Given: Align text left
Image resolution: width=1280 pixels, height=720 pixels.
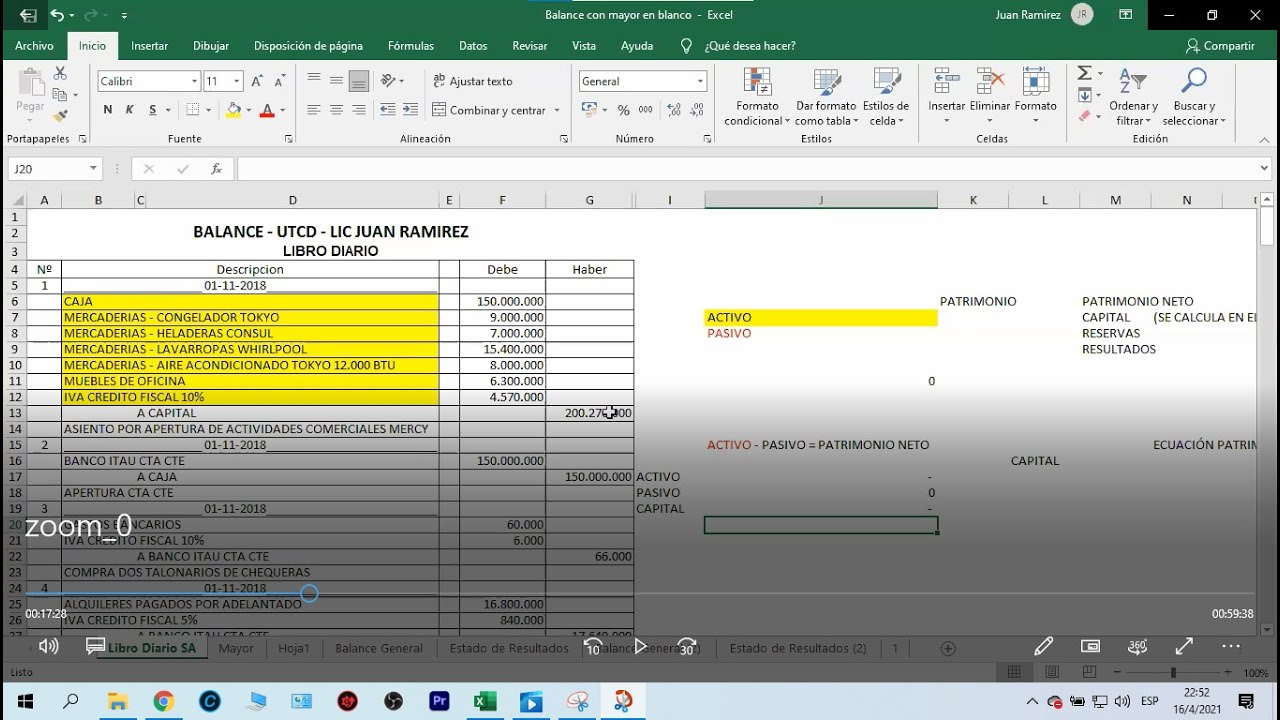Looking at the screenshot, I should point(314,110).
